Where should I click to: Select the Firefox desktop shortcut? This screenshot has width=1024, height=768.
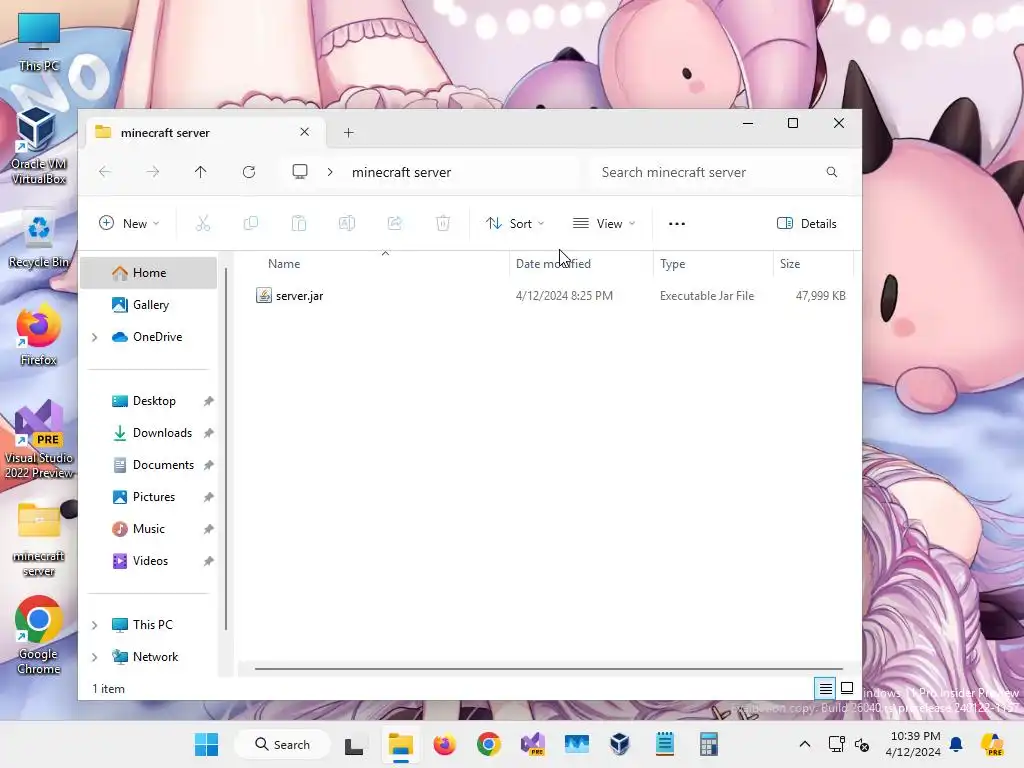(x=39, y=334)
